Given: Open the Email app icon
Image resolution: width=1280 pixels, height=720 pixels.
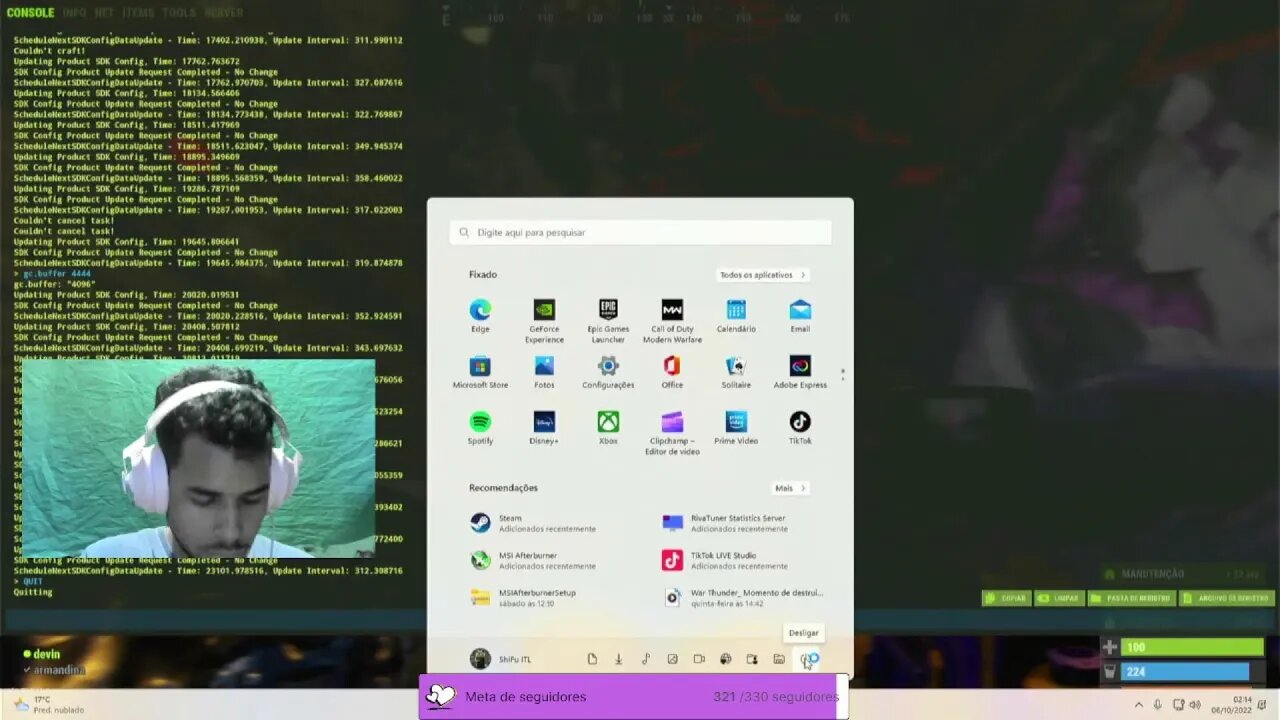Looking at the screenshot, I should (x=800, y=316).
